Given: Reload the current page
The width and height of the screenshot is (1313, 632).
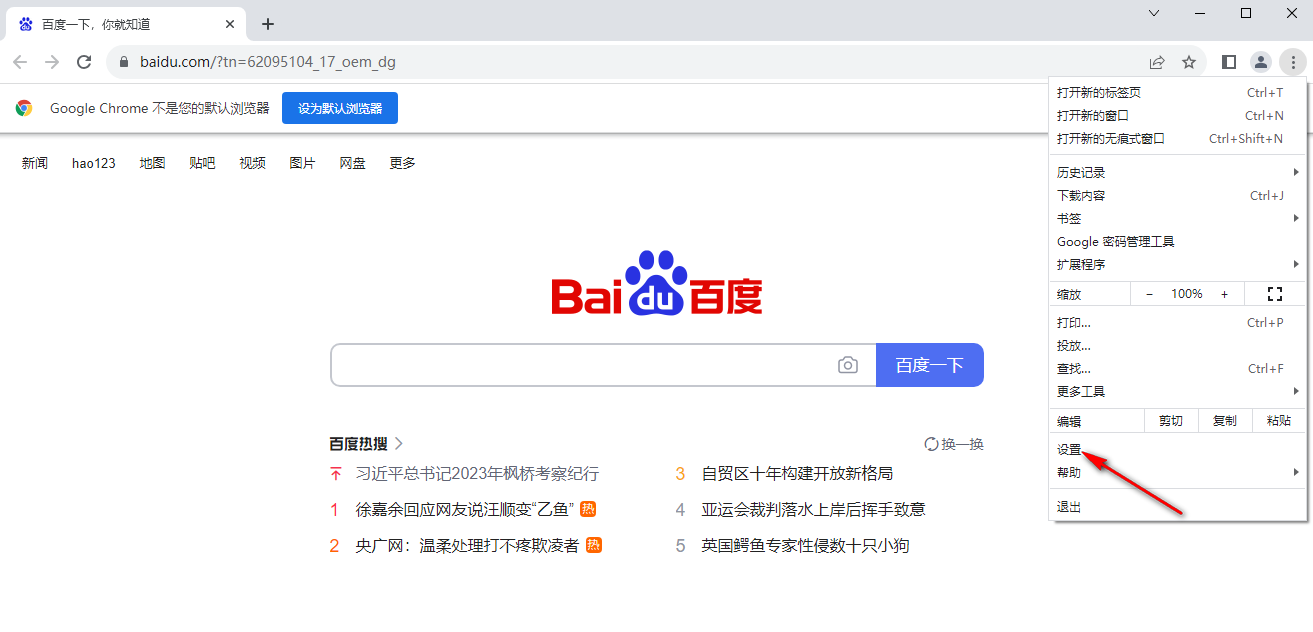Looking at the screenshot, I should click(x=84, y=62).
